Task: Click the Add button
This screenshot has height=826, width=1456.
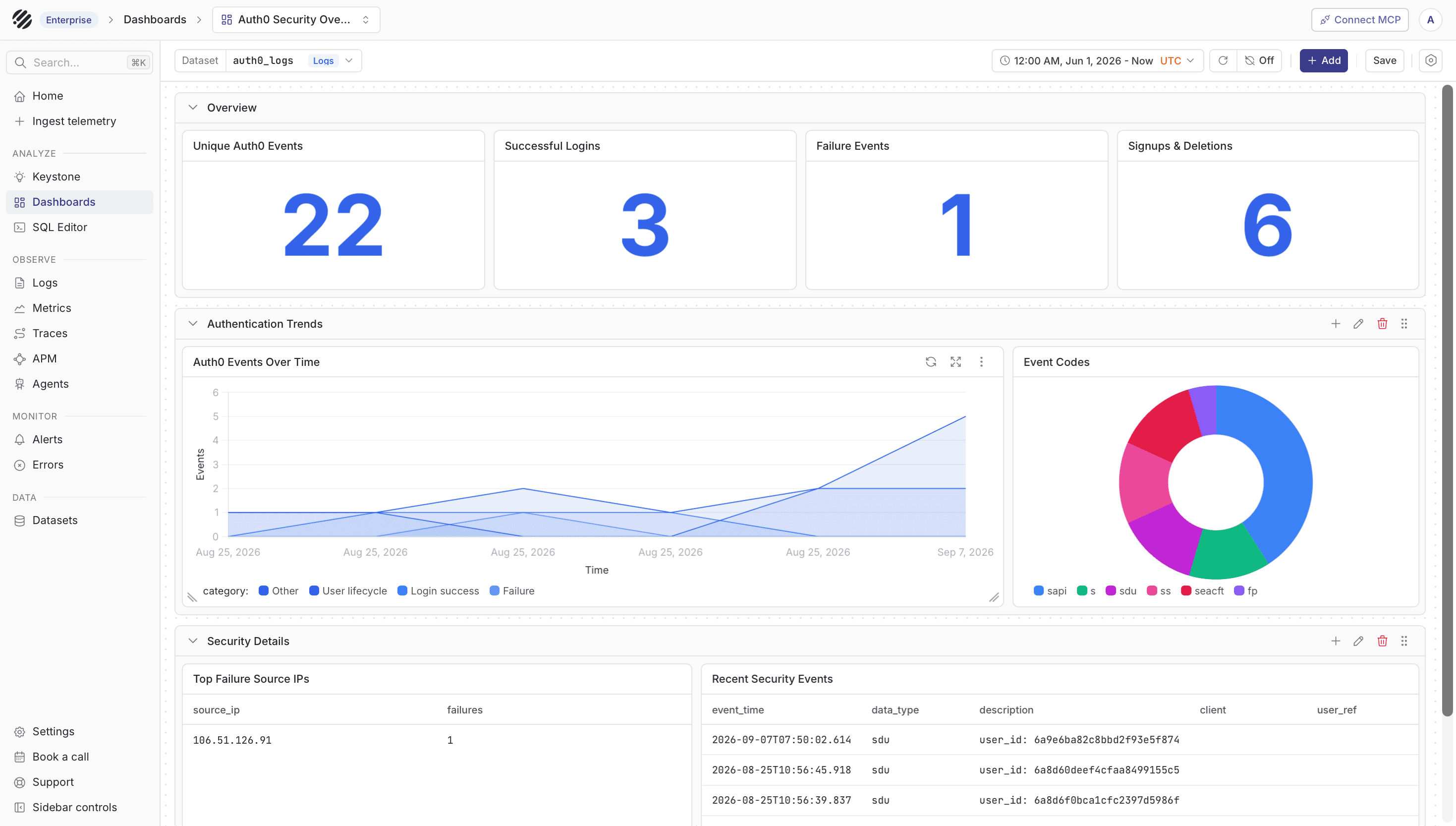Action: tap(1323, 60)
